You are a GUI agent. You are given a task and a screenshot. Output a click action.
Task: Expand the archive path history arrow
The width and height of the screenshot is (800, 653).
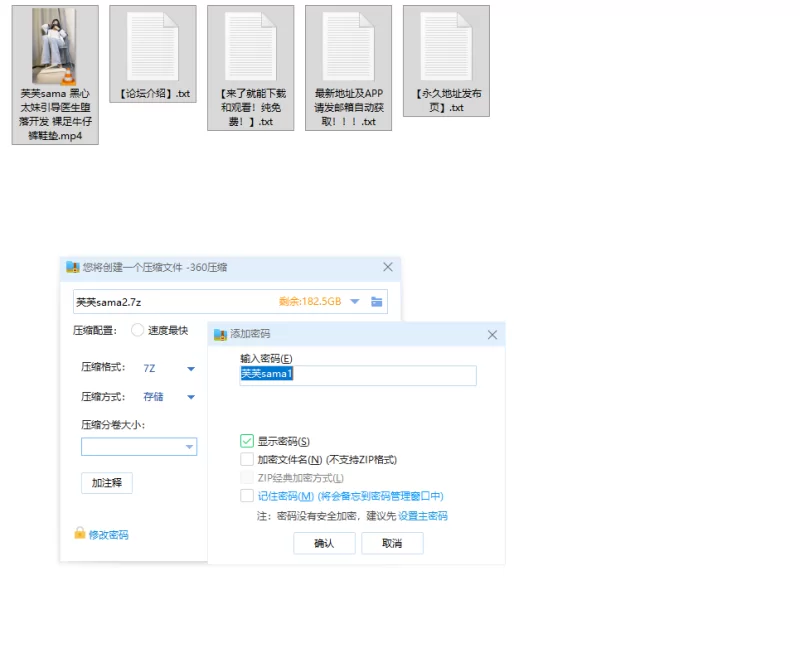(x=354, y=302)
